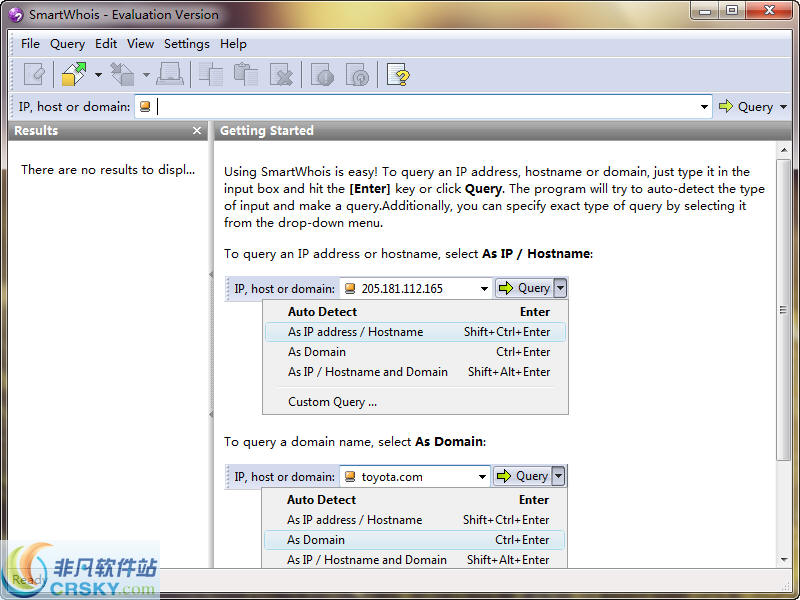Click the Update result toolbar icon
800x600 pixels.
pos(357,75)
